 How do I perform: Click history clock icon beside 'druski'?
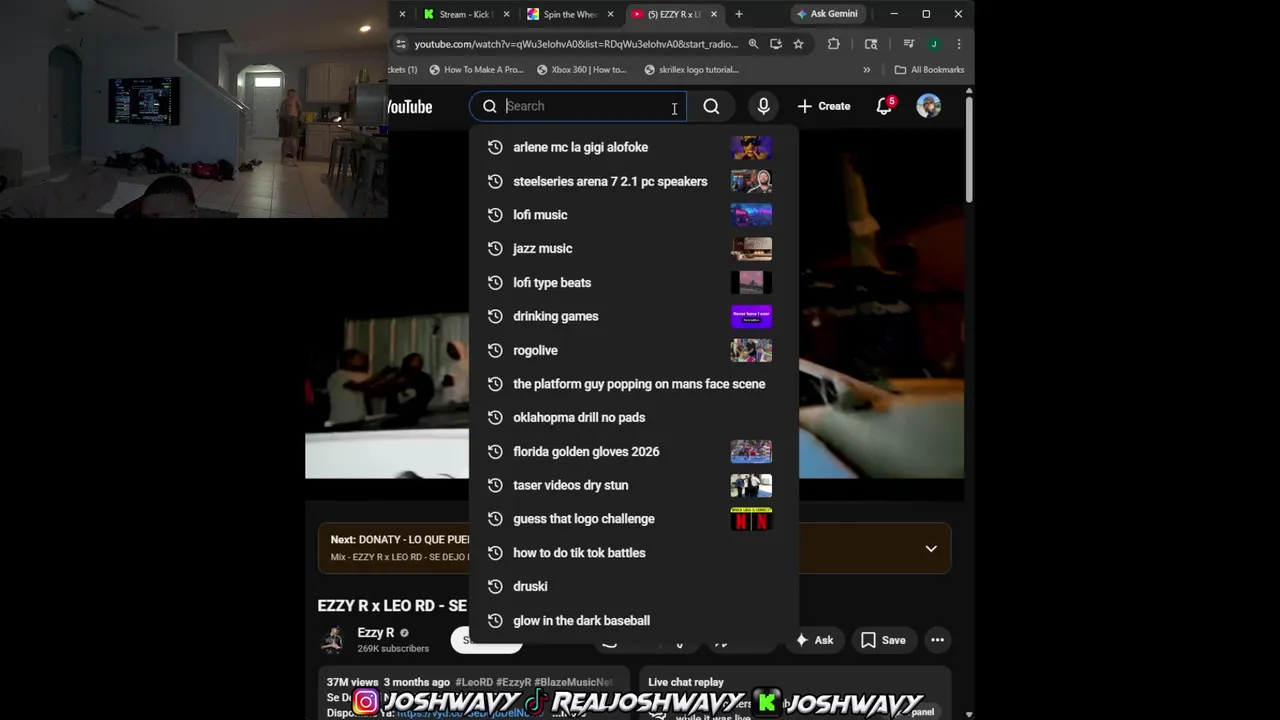point(494,586)
